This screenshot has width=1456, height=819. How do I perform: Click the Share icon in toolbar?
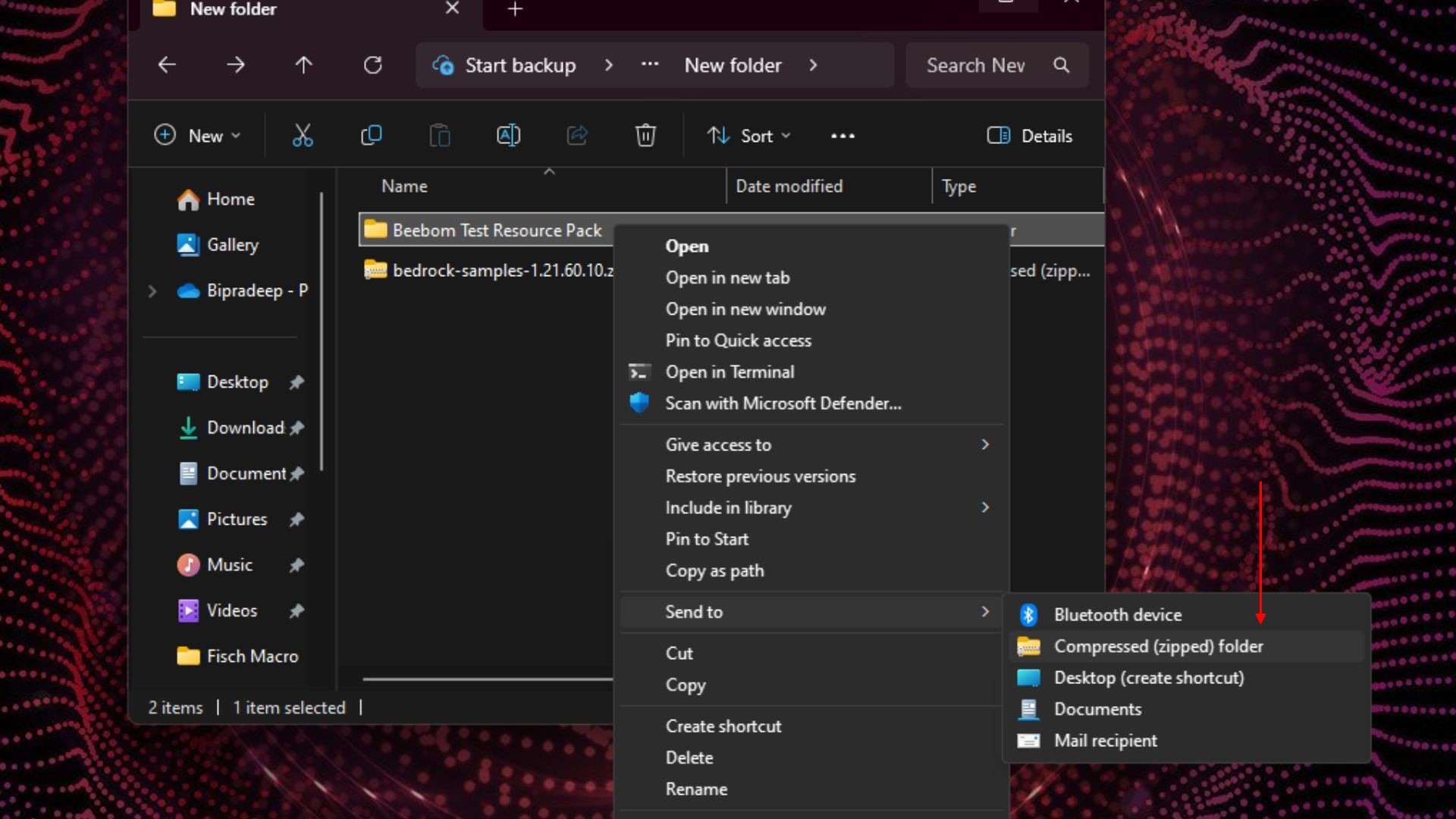(577, 136)
